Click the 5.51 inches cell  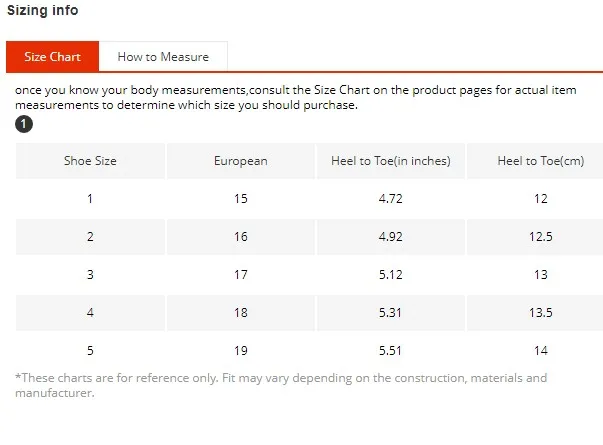coord(391,351)
